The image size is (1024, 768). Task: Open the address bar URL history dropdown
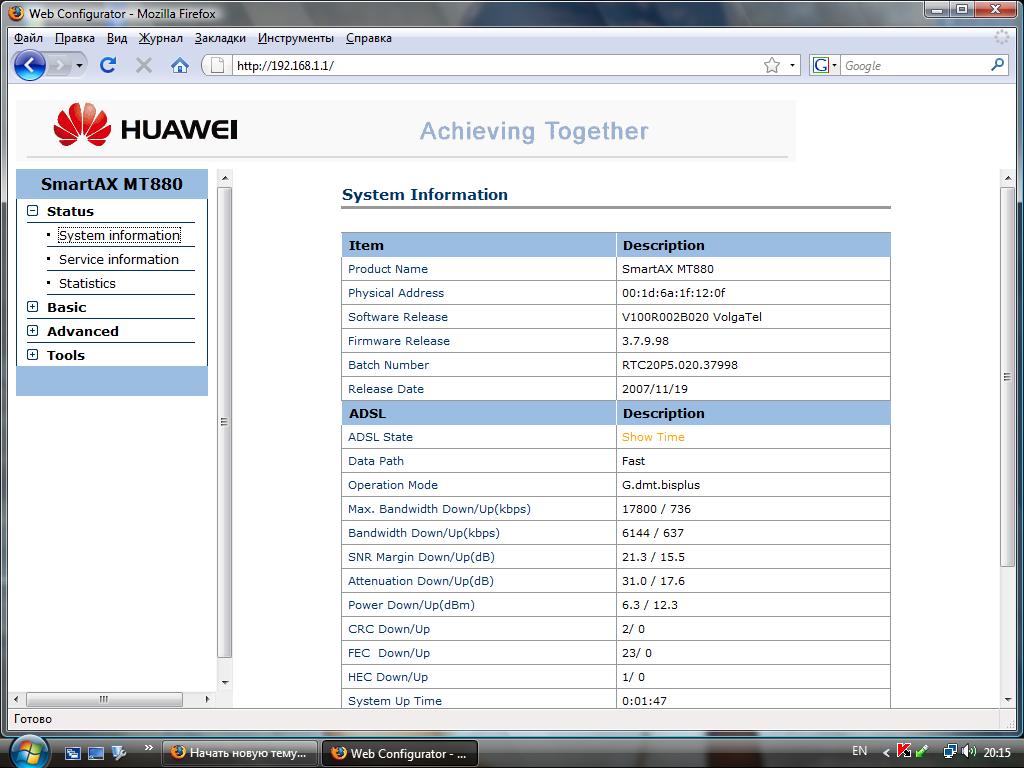(792, 65)
